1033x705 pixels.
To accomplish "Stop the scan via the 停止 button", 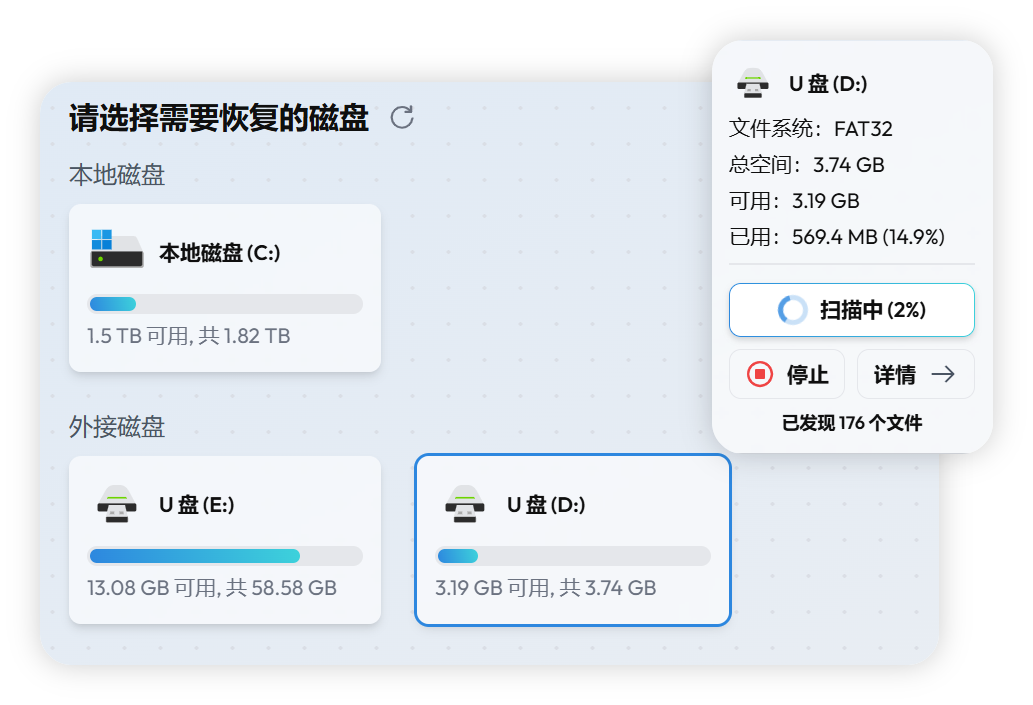I will click(x=786, y=374).
